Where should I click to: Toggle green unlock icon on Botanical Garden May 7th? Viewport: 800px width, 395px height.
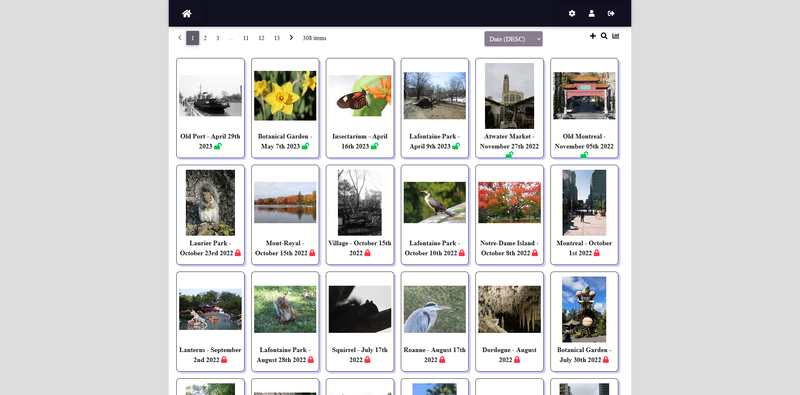click(305, 146)
